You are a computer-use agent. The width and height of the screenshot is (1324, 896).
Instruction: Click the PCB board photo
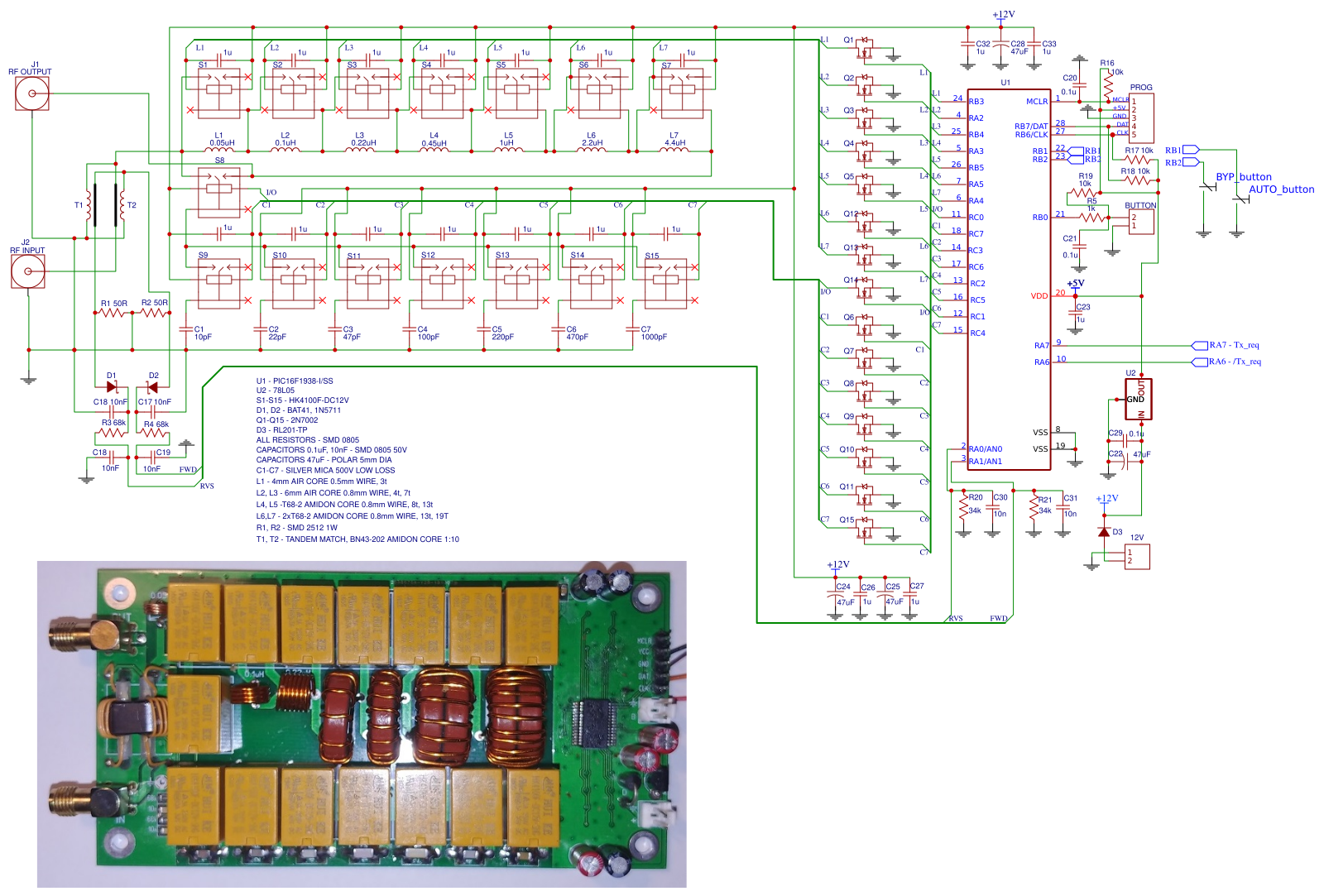click(362, 724)
